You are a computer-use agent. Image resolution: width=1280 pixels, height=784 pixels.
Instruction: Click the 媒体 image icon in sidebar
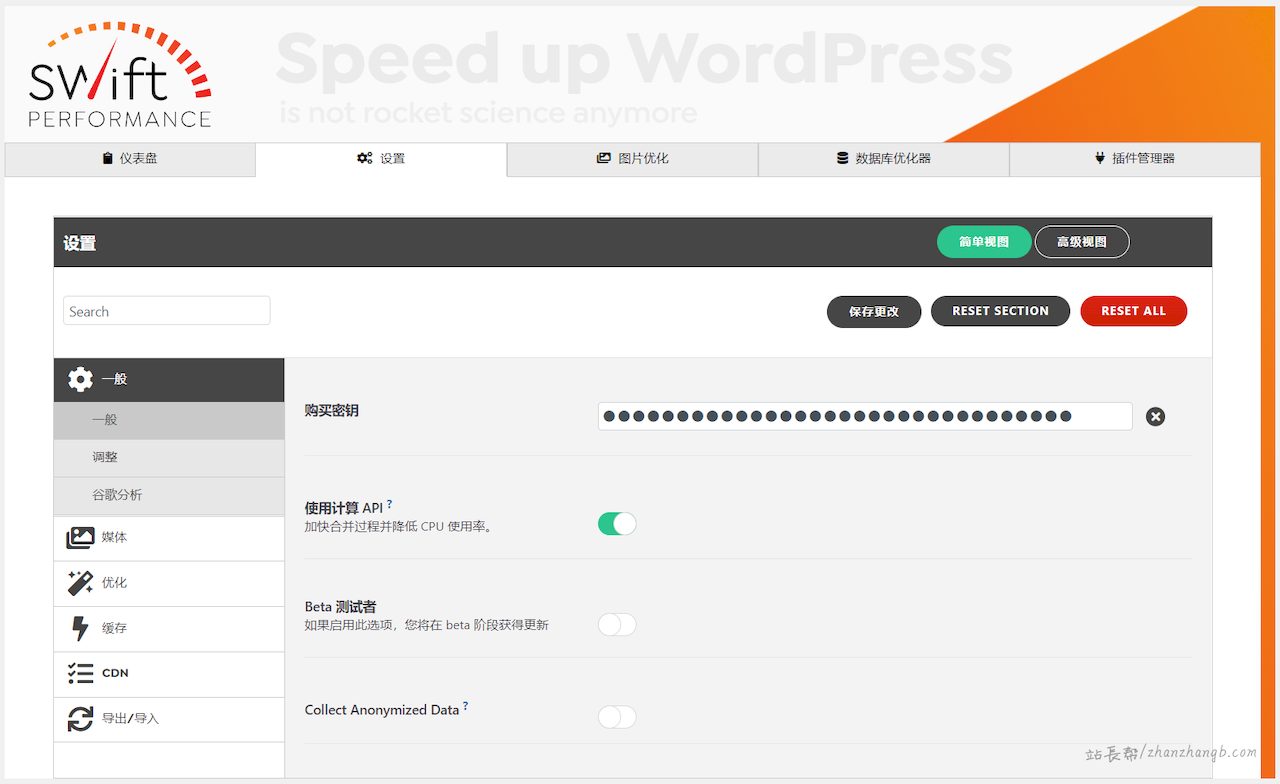tap(80, 538)
